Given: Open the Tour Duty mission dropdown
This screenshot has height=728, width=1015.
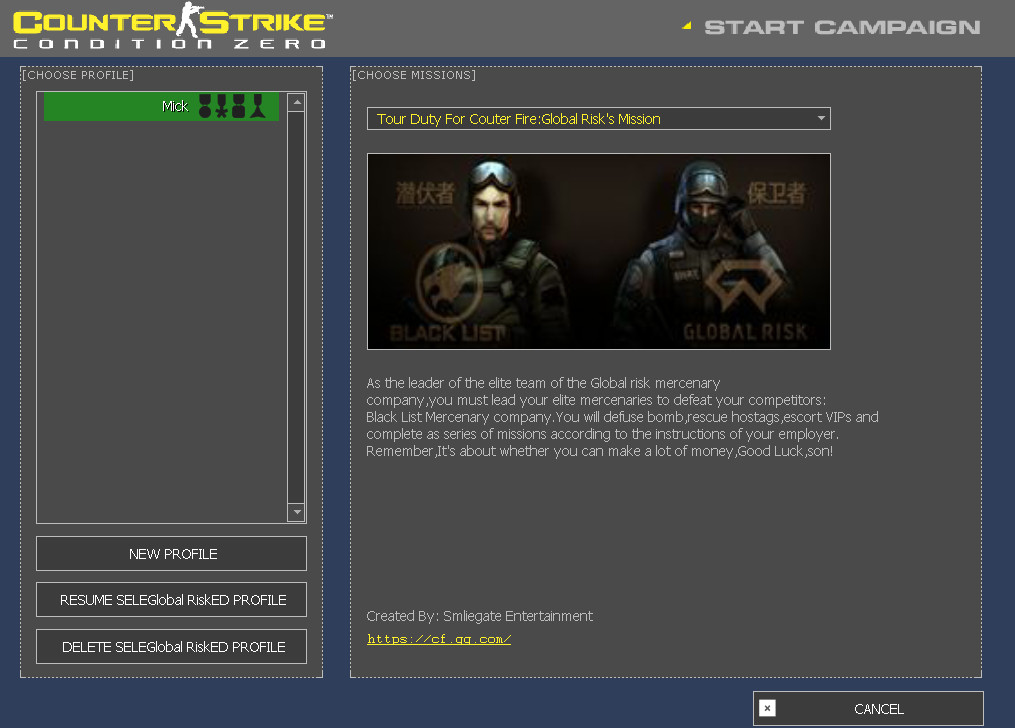Looking at the screenshot, I should point(599,119).
